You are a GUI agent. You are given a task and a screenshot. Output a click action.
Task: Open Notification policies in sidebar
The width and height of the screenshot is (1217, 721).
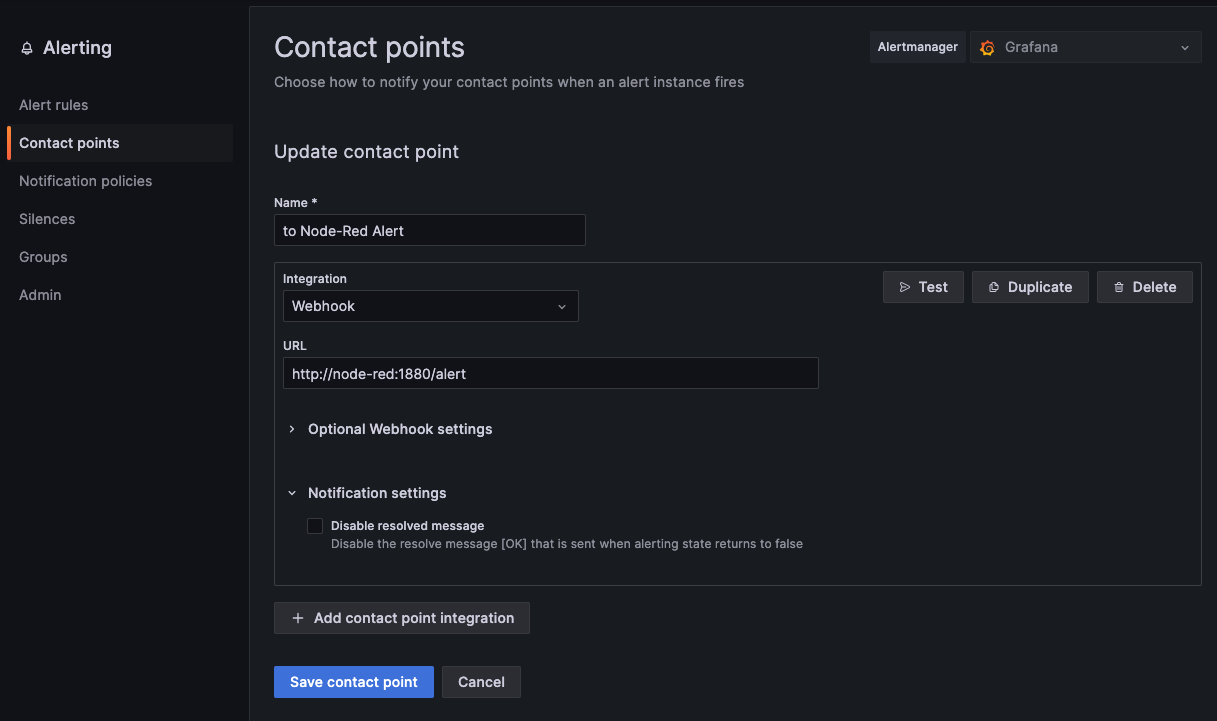click(x=86, y=181)
